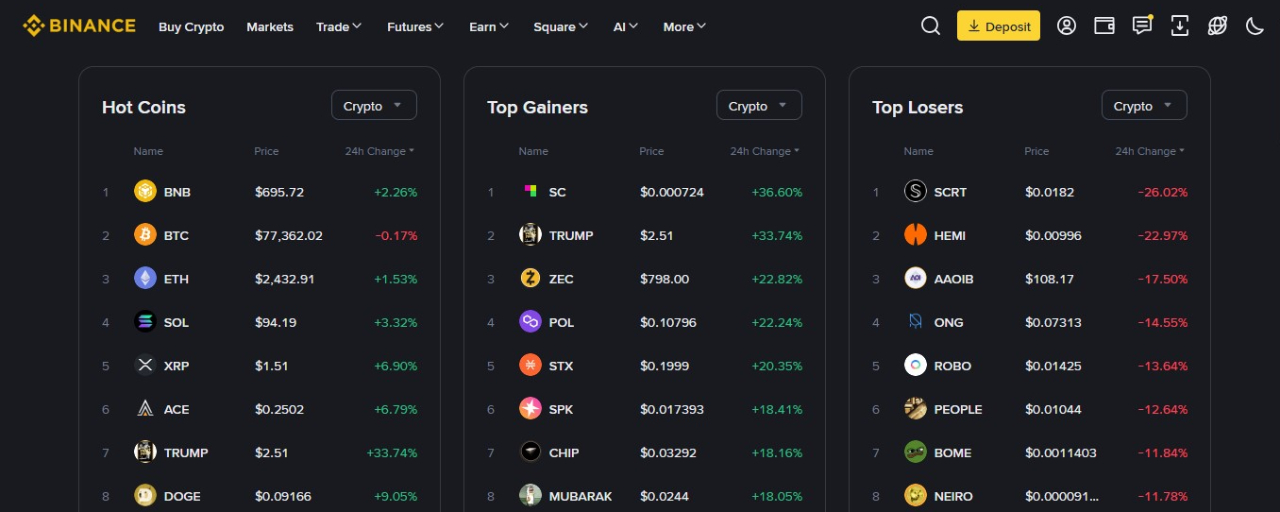
Task: Open the chat messages icon
Action: coord(1142,26)
